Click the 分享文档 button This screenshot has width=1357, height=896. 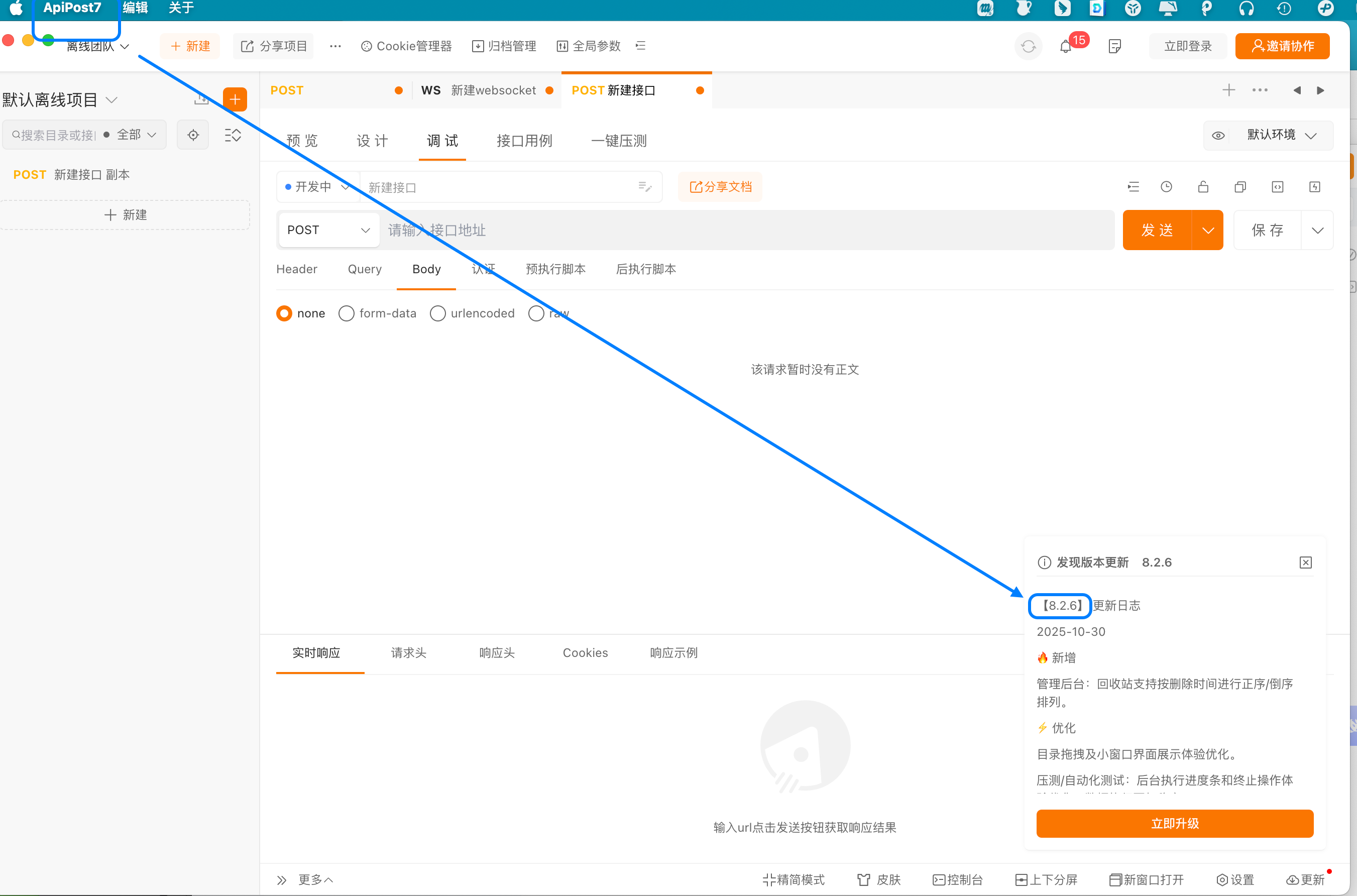720,187
